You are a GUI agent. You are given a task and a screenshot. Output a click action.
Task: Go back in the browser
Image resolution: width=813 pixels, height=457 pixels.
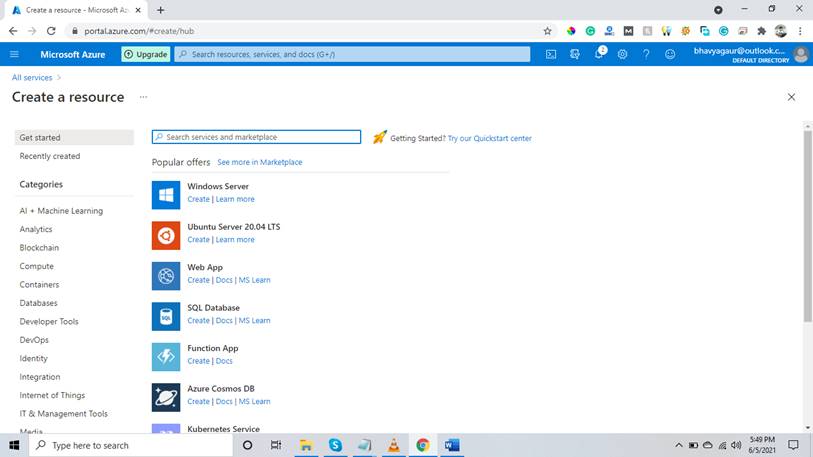pos(13,31)
